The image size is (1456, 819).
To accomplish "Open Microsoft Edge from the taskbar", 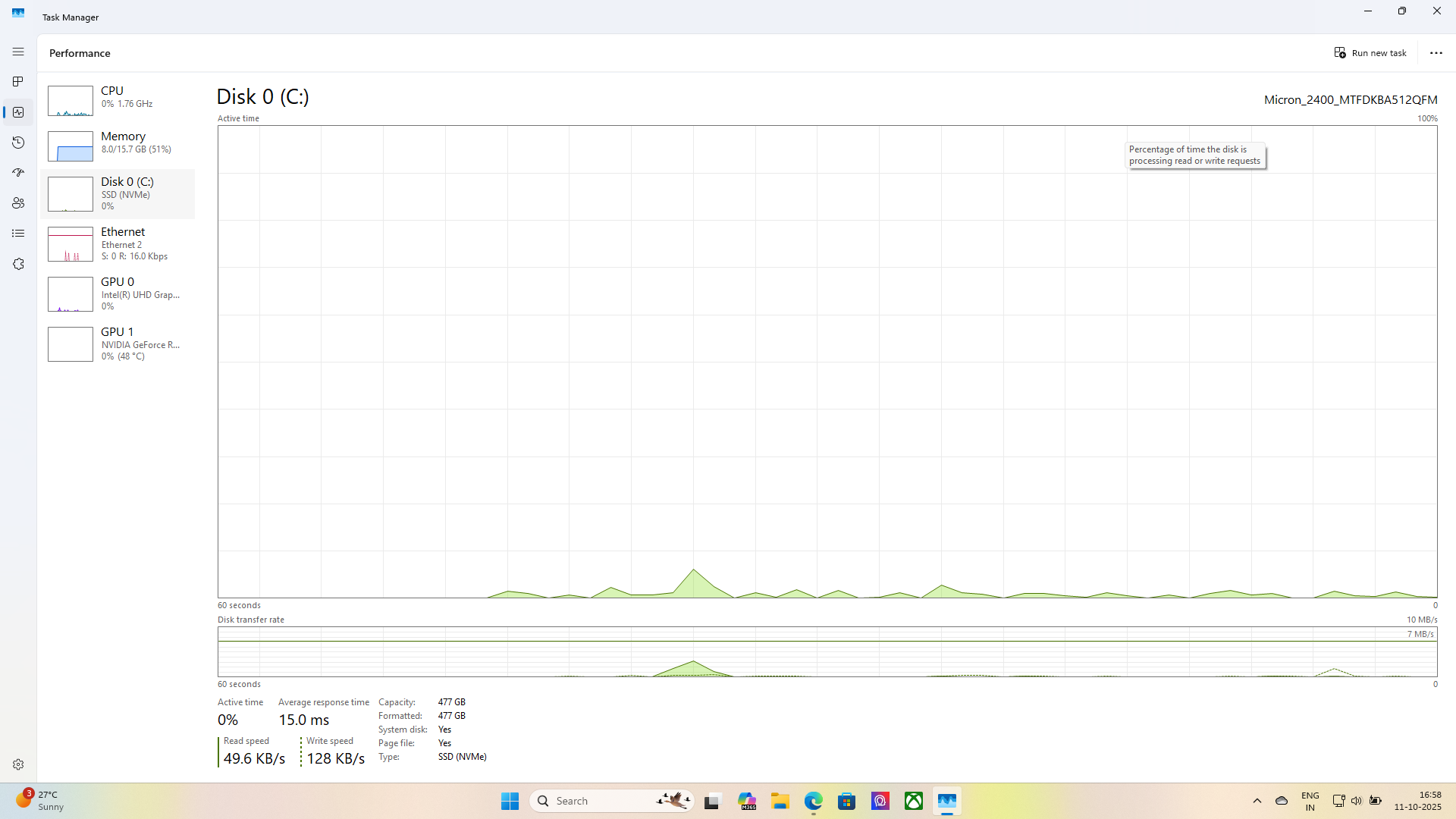I will point(813,801).
